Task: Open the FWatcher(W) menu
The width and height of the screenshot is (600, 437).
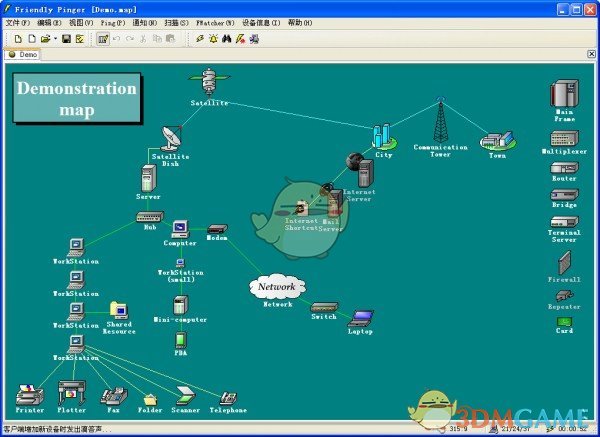Action: pos(215,23)
